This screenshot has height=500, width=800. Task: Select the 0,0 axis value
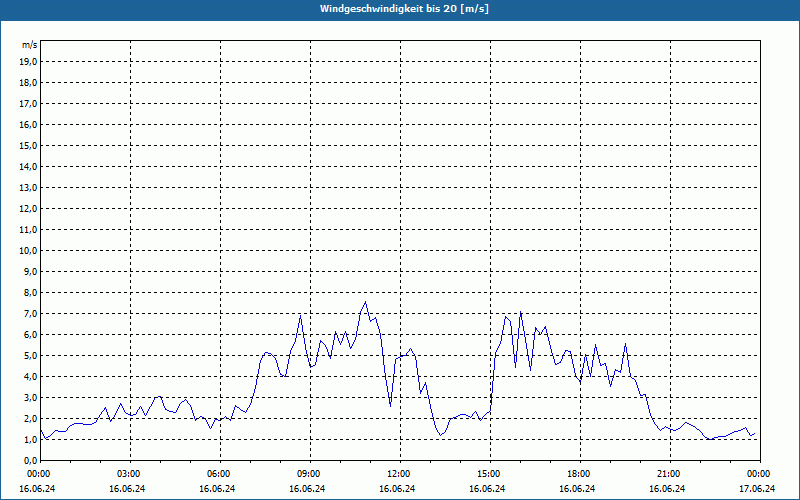click(30, 461)
